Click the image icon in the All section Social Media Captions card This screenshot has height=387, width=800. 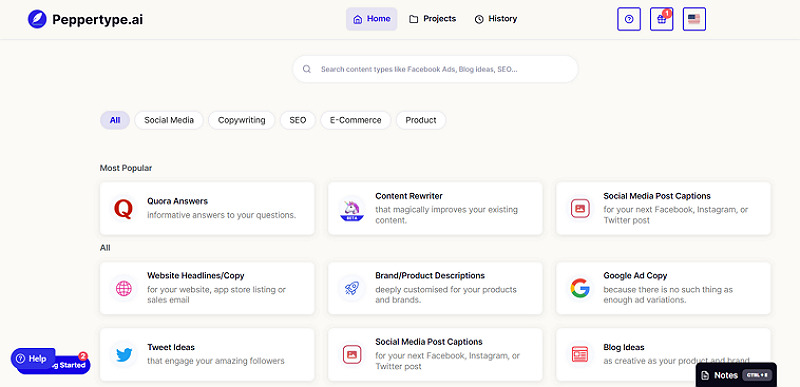[352, 354]
